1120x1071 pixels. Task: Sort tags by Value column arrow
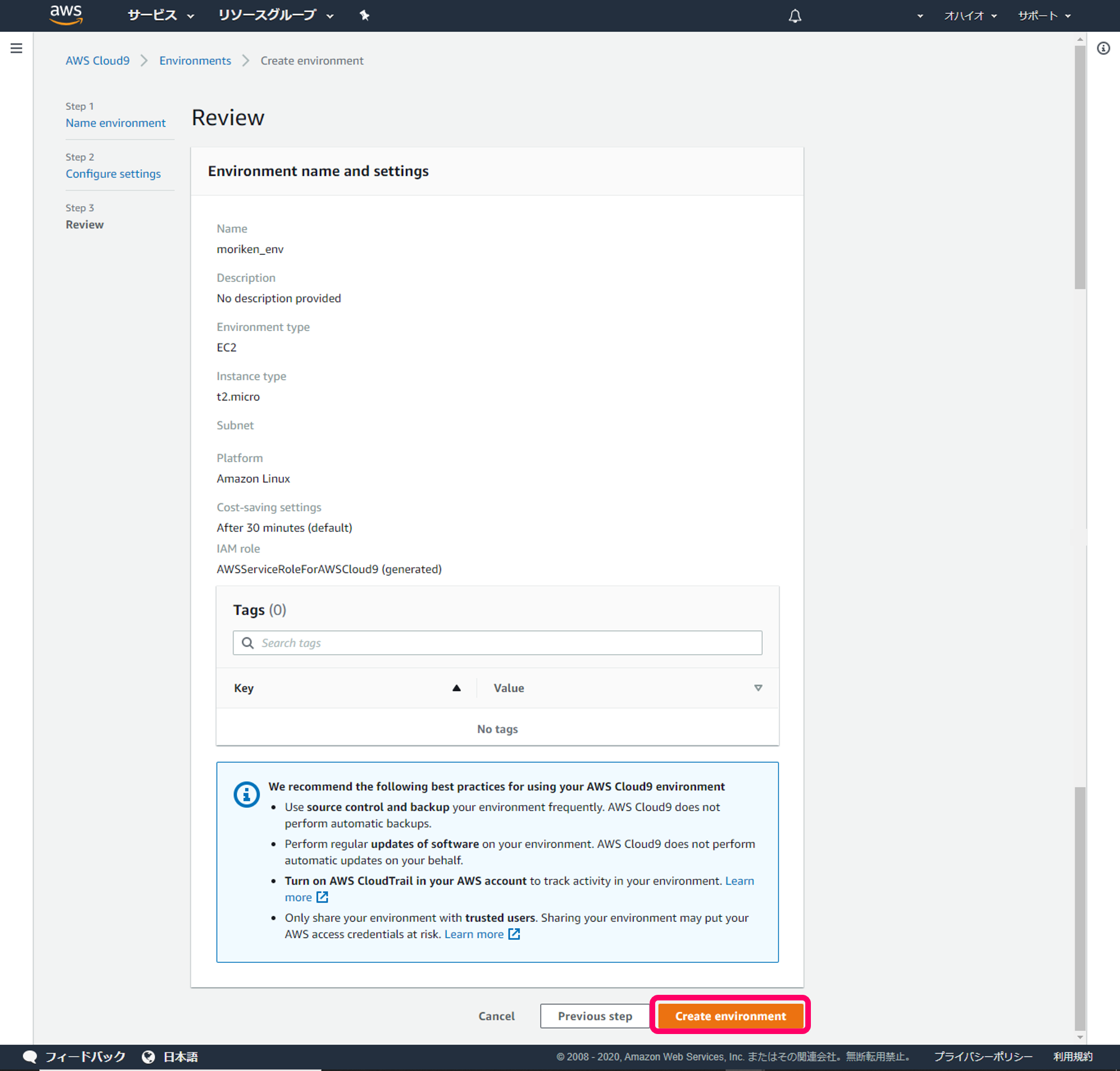(x=758, y=688)
